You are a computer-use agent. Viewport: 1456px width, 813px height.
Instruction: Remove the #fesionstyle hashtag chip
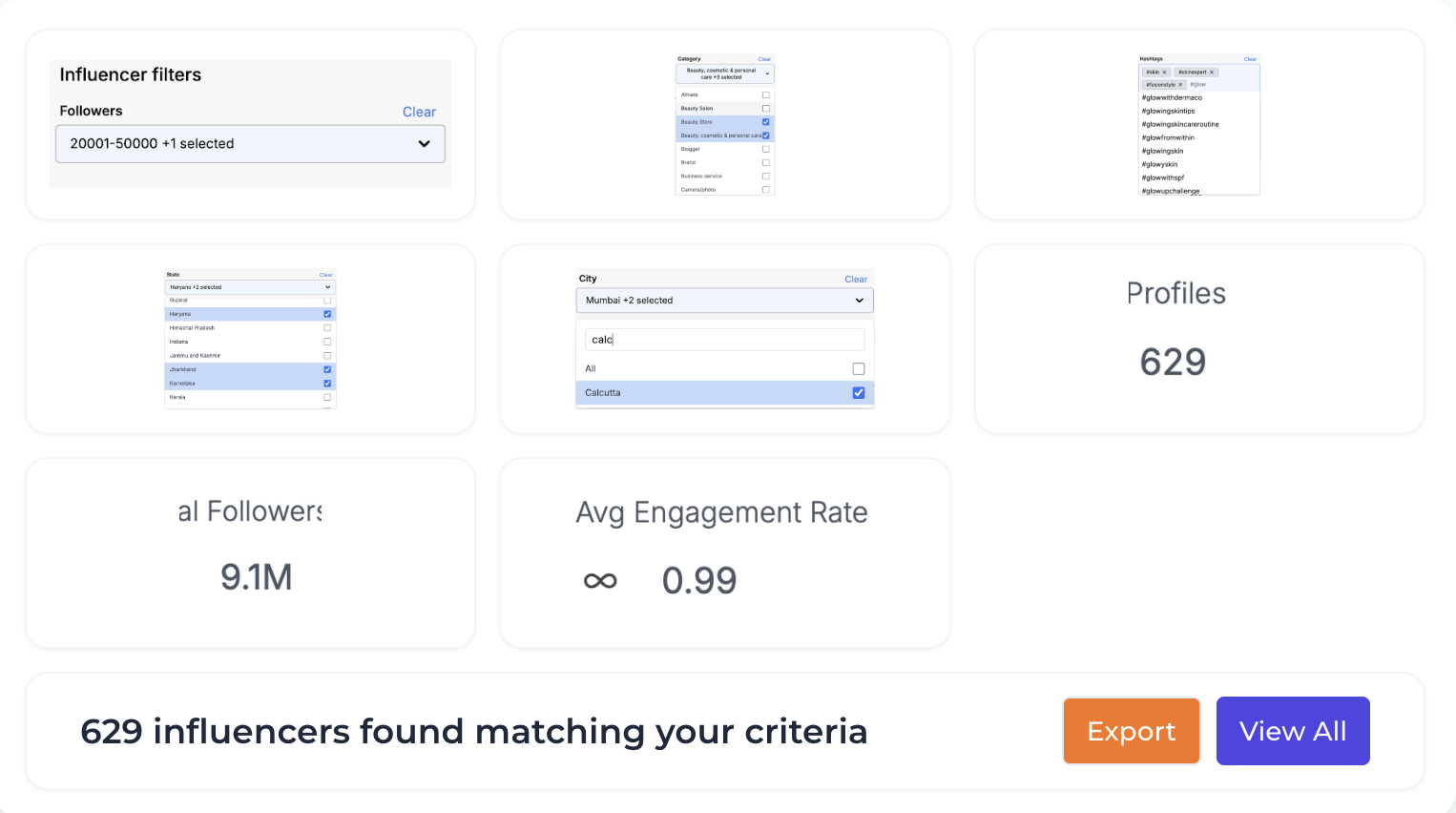point(1180,84)
